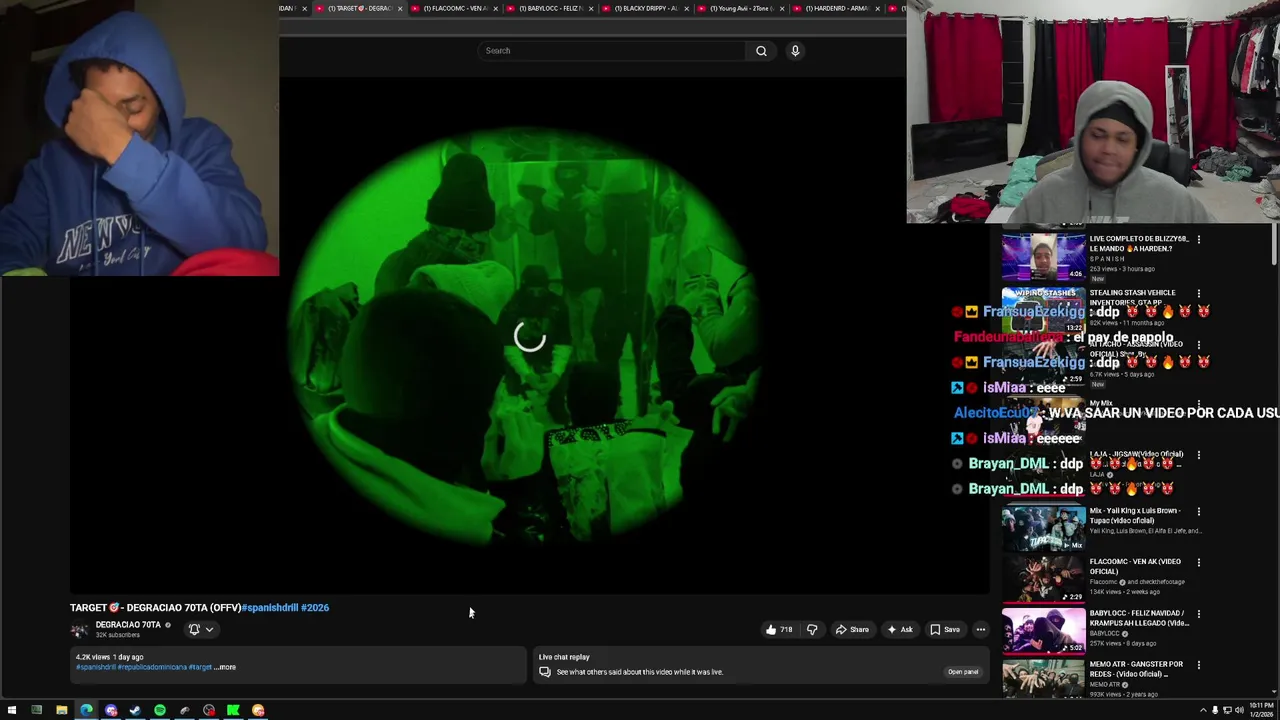
Task: Open the DEGRACIAO 70TA channel name link
Action: click(x=128, y=625)
